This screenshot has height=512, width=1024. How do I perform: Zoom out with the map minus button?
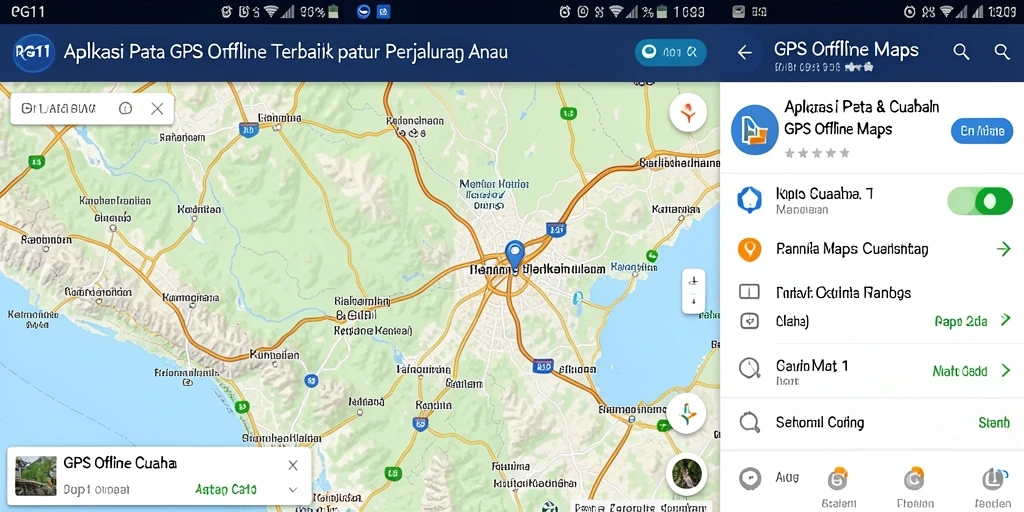693,302
